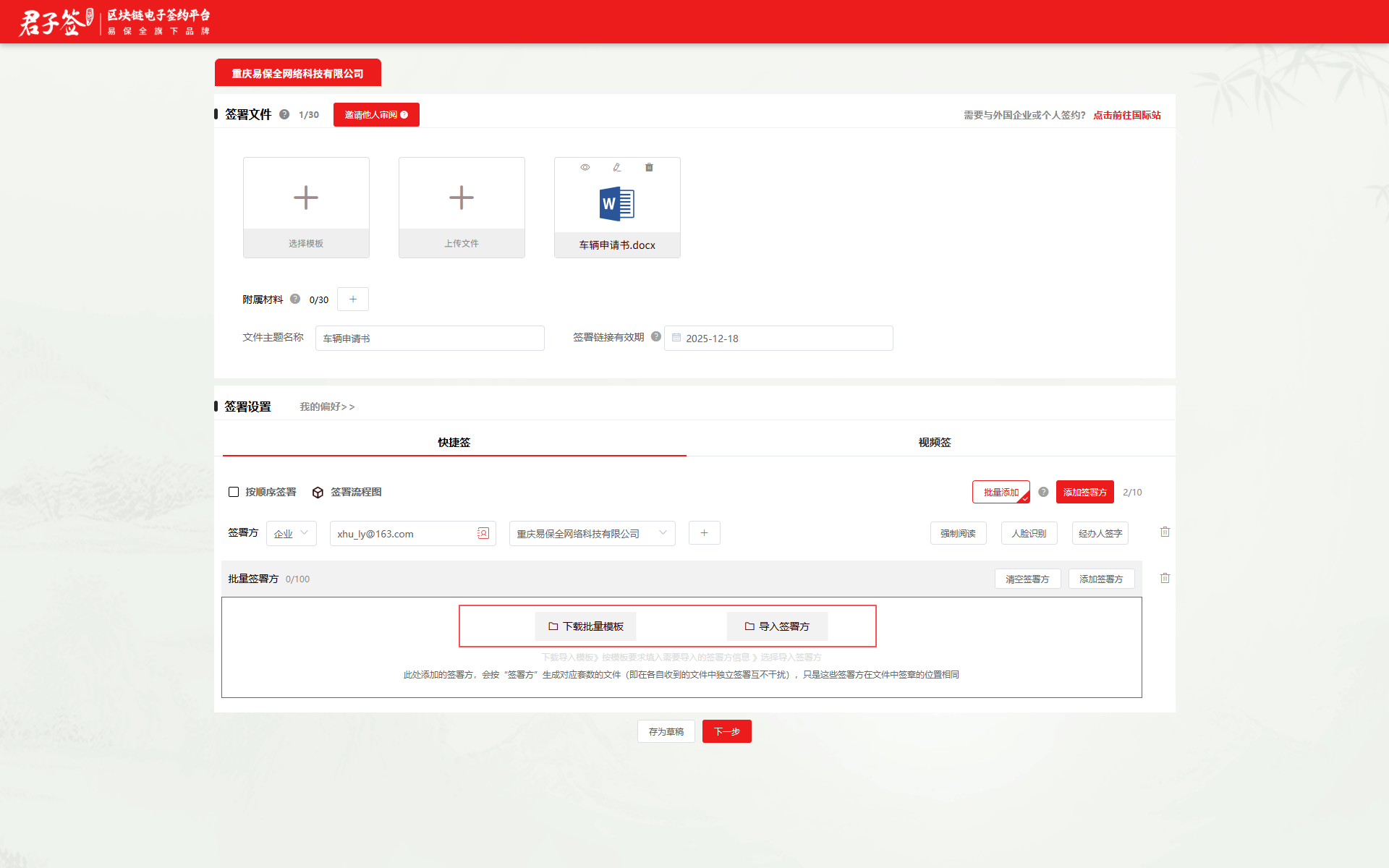Select the 快捷签 tab
Image resolution: width=1389 pixels, height=868 pixels.
(454, 442)
